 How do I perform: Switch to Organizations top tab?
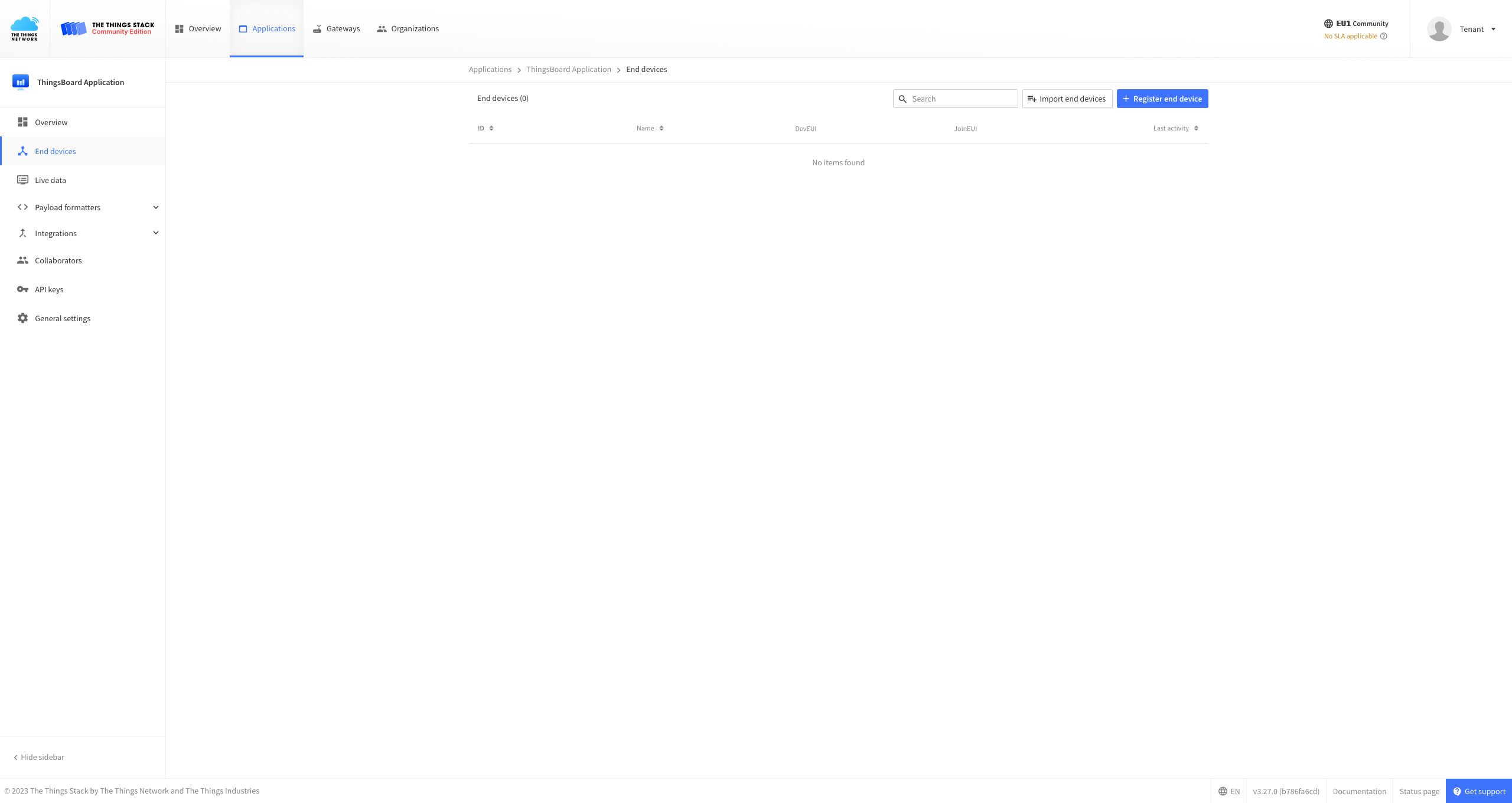pos(408,29)
